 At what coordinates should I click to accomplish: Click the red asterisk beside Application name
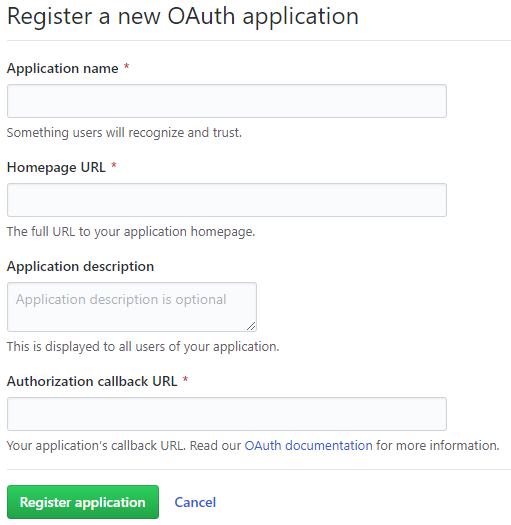click(x=127, y=66)
